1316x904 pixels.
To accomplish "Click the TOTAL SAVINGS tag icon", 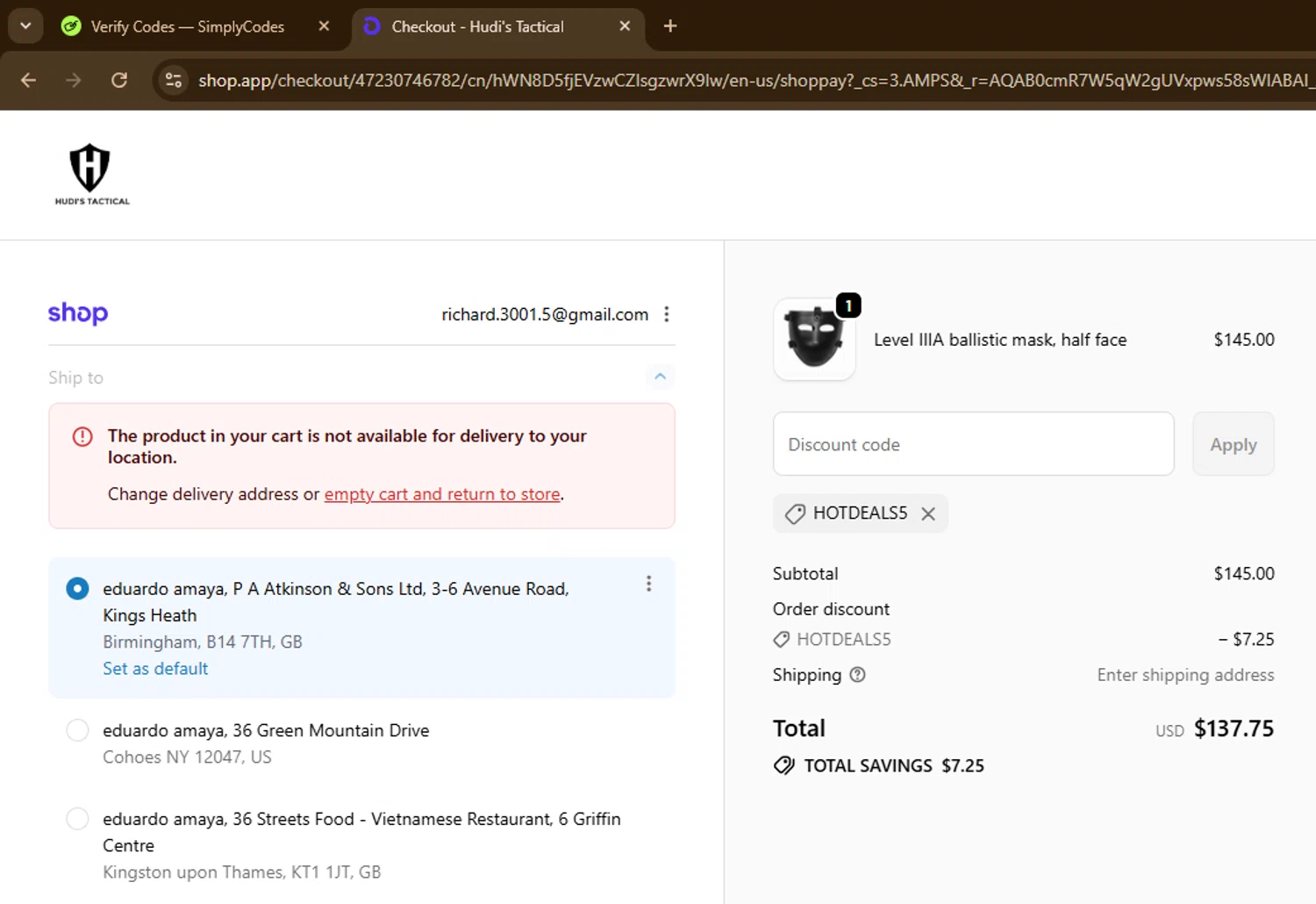I will [x=783, y=765].
